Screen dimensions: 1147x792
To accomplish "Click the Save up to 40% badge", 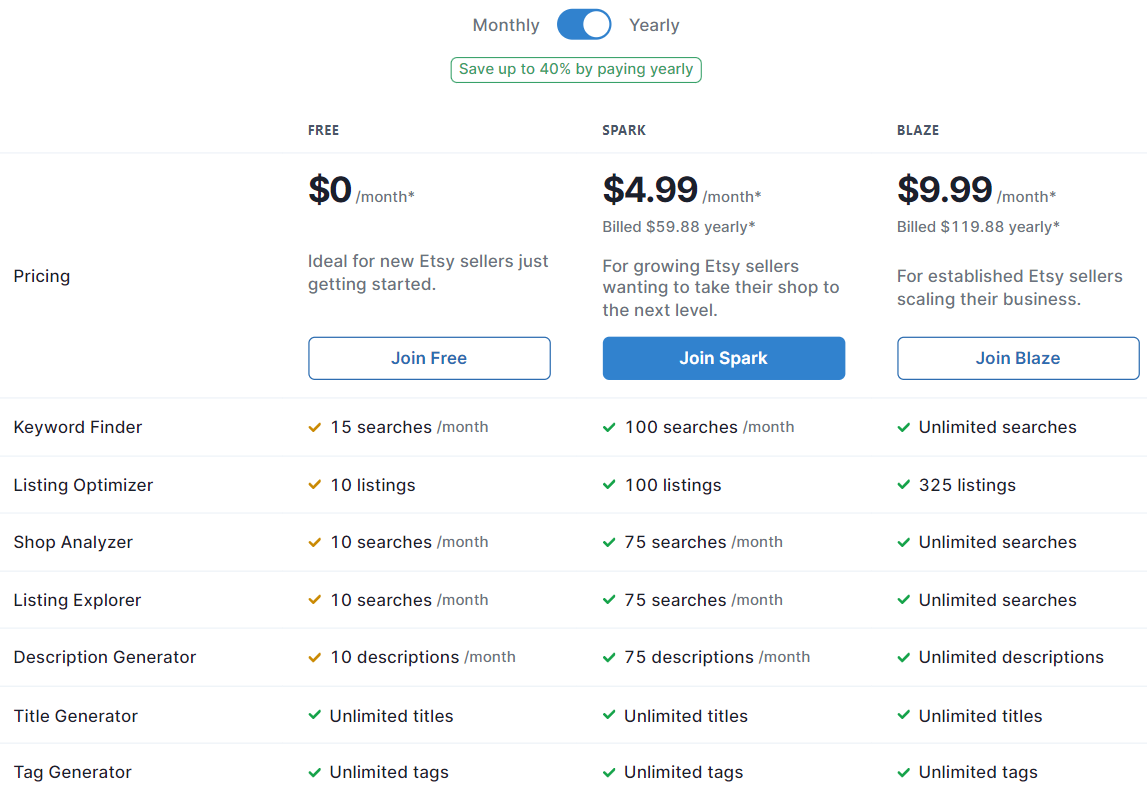I will pos(576,69).
